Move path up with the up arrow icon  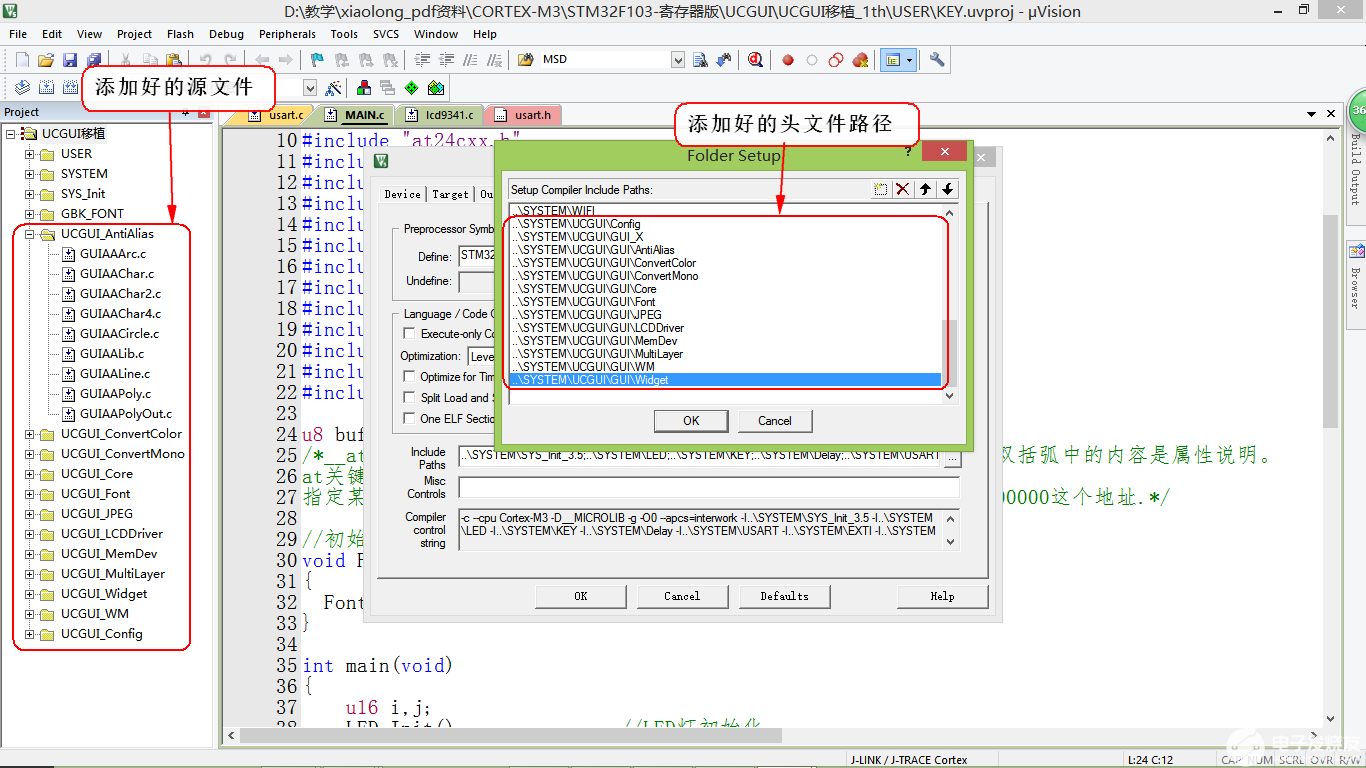[x=926, y=189]
